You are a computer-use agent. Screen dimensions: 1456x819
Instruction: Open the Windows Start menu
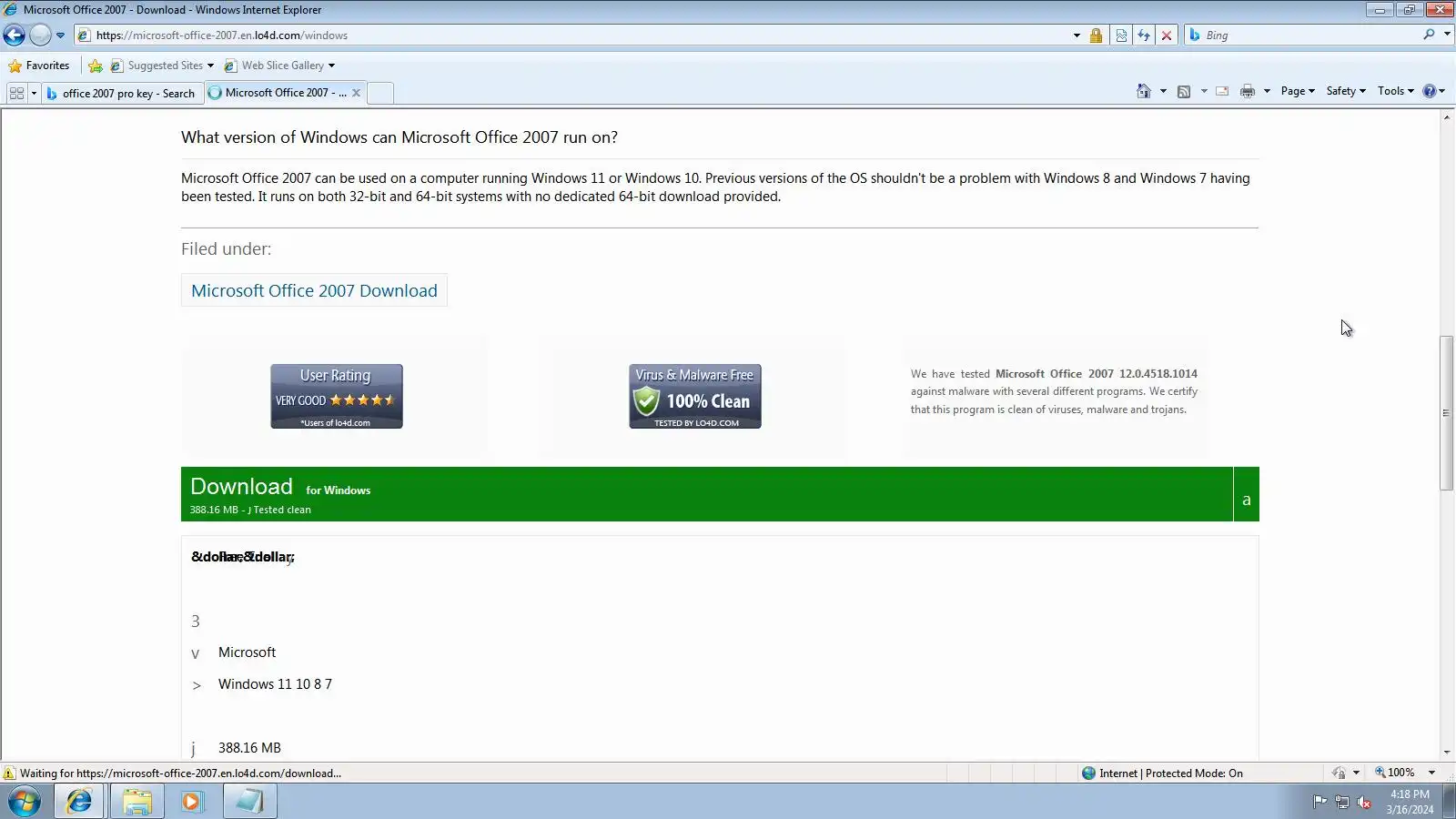pyautogui.click(x=25, y=802)
